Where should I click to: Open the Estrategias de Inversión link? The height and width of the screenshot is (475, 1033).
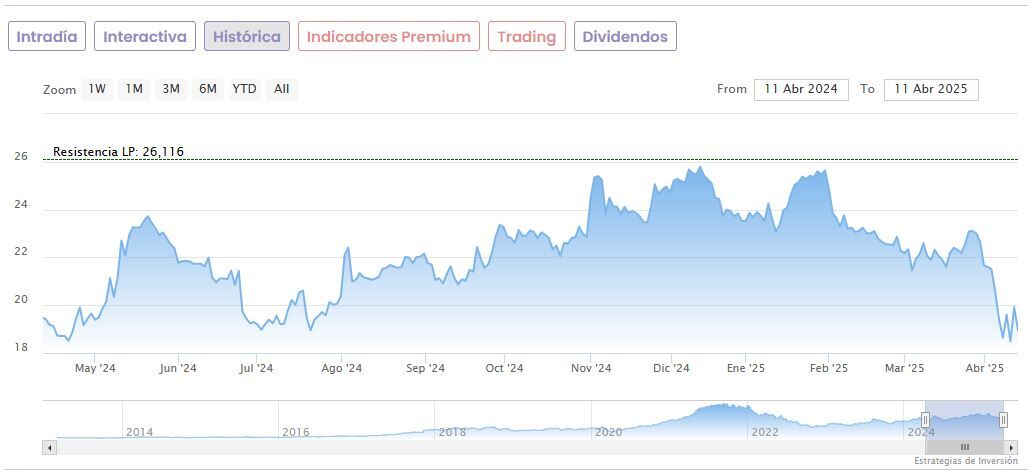coord(965,461)
